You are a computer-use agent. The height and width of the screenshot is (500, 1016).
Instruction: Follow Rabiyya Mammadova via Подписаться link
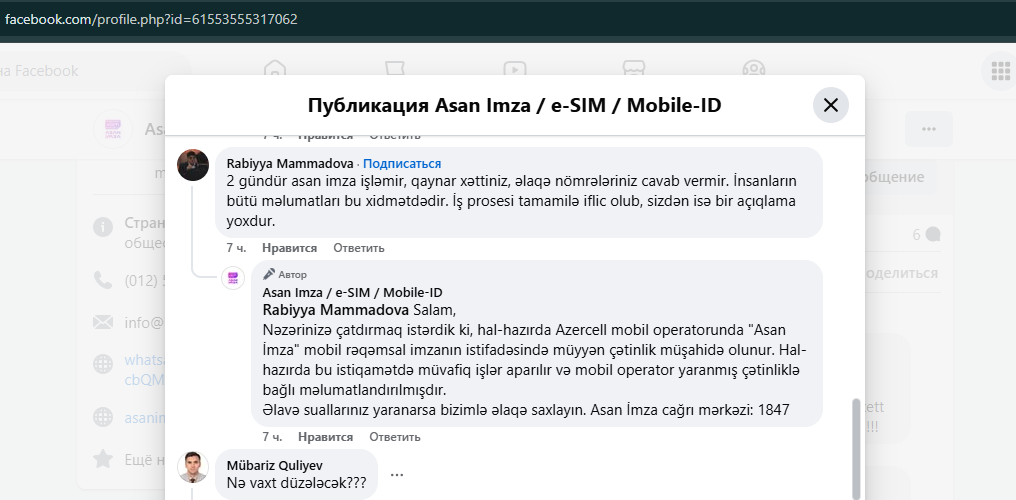click(x=402, y=163)
